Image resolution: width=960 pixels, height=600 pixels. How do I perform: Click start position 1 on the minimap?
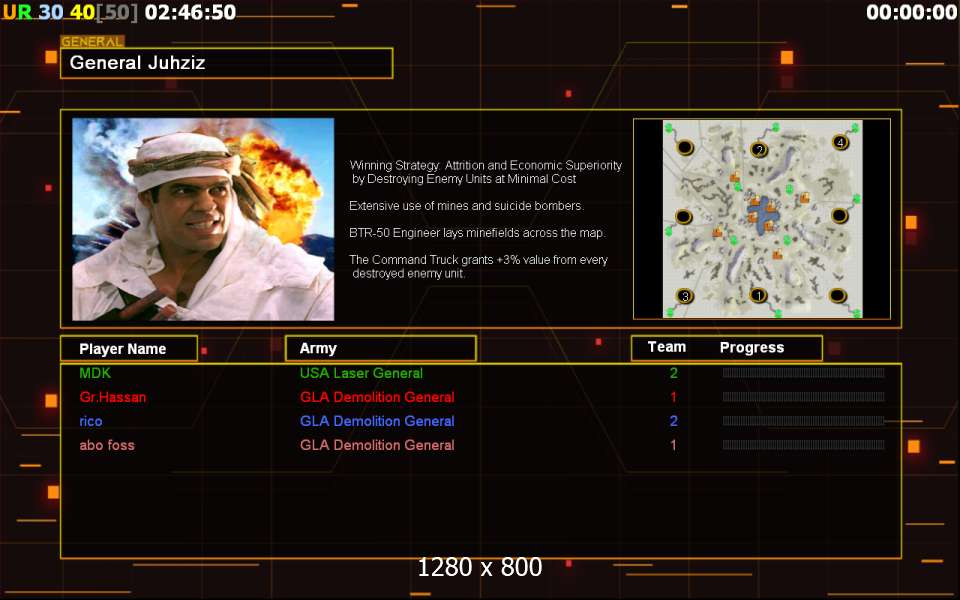[758, 295]
